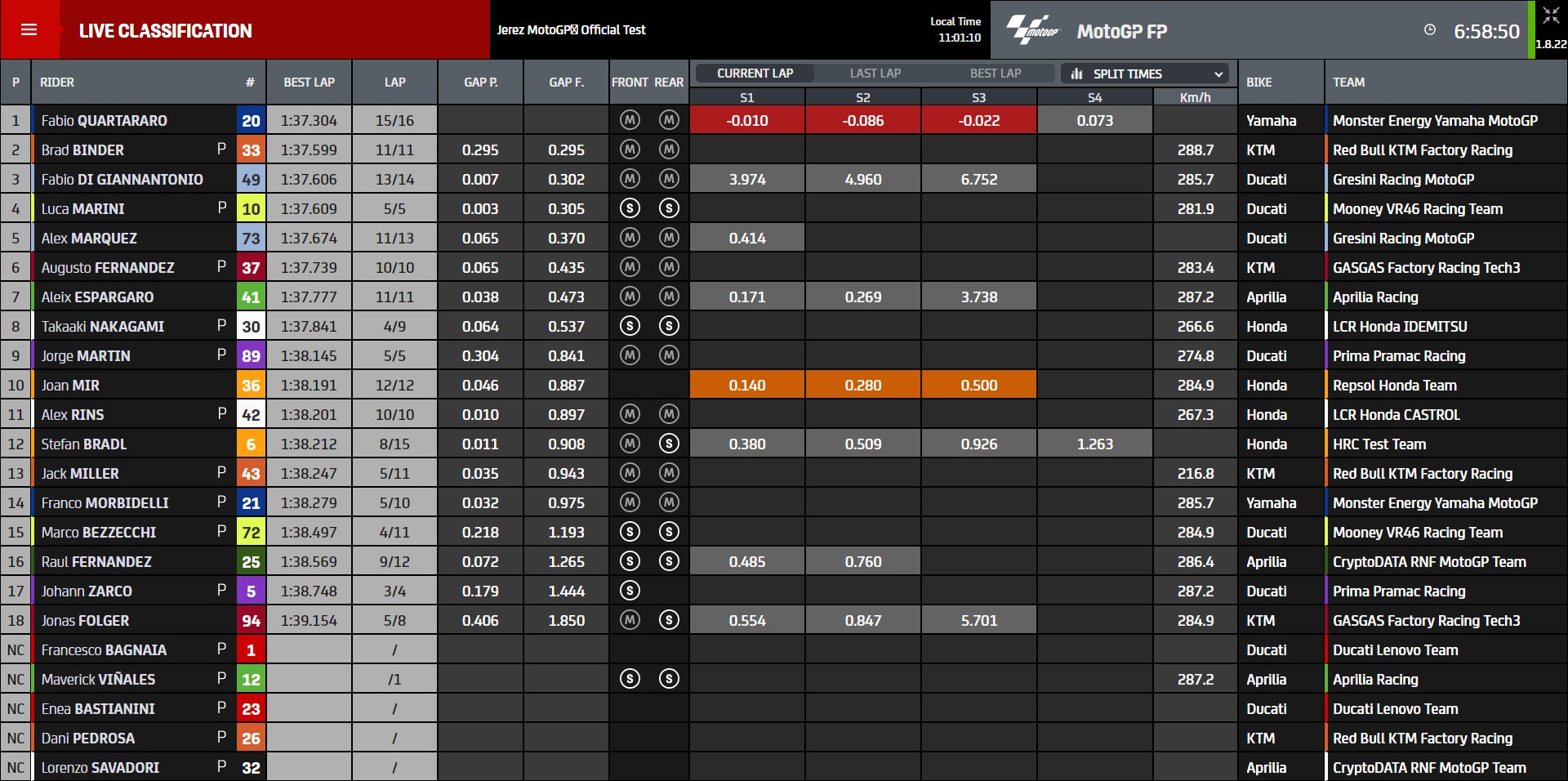Click the split times bar-chart icon

tap(1077, 74)
